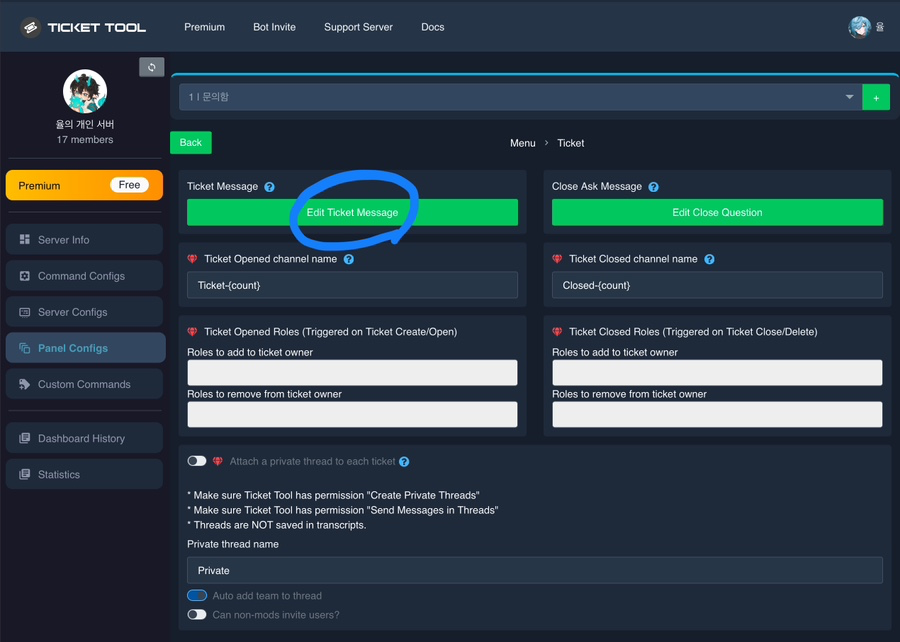Screen dimensions: 900x642
Task: Open the user avatar in top bar
Action: [x=859, y=27]
